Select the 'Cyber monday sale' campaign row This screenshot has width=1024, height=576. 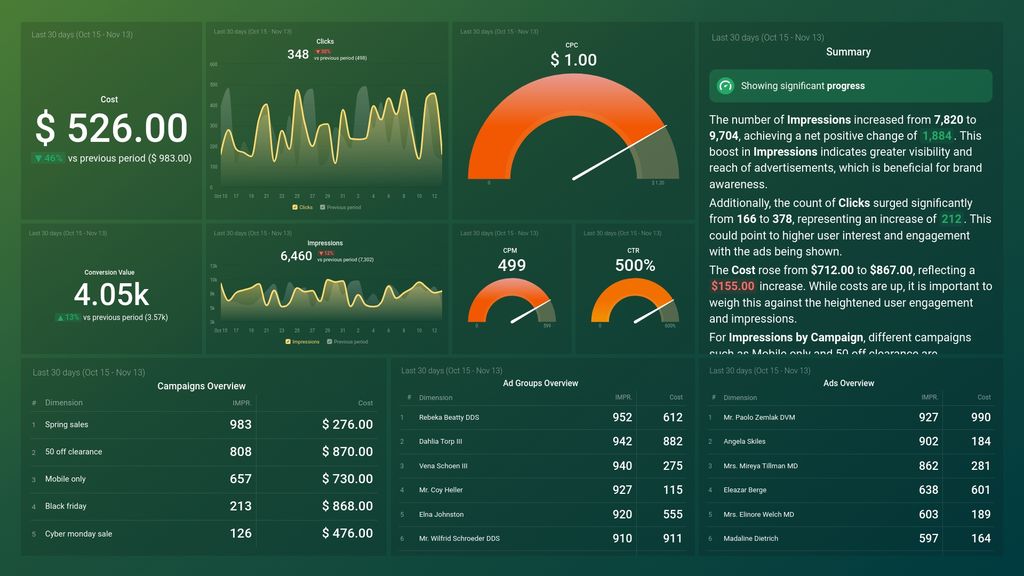point(203,534)
